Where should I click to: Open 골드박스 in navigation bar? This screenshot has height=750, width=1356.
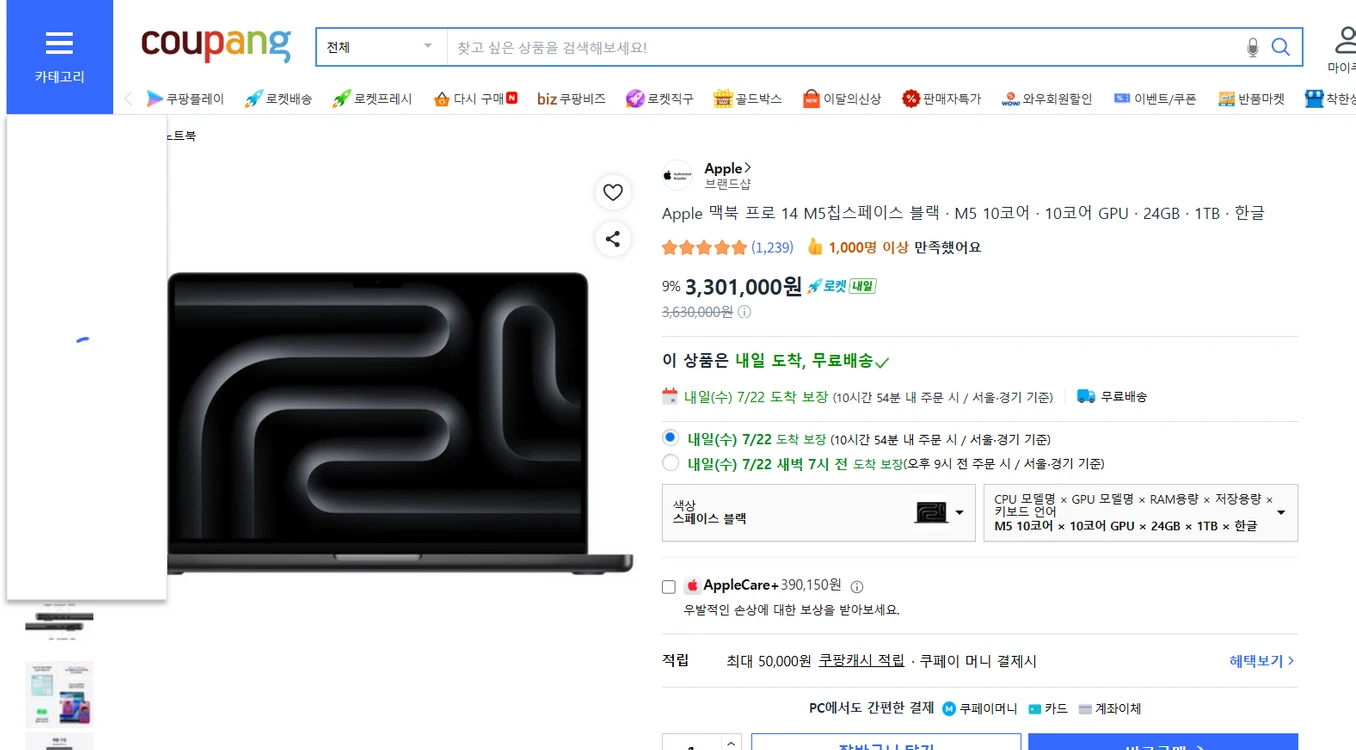click(747, 99)
